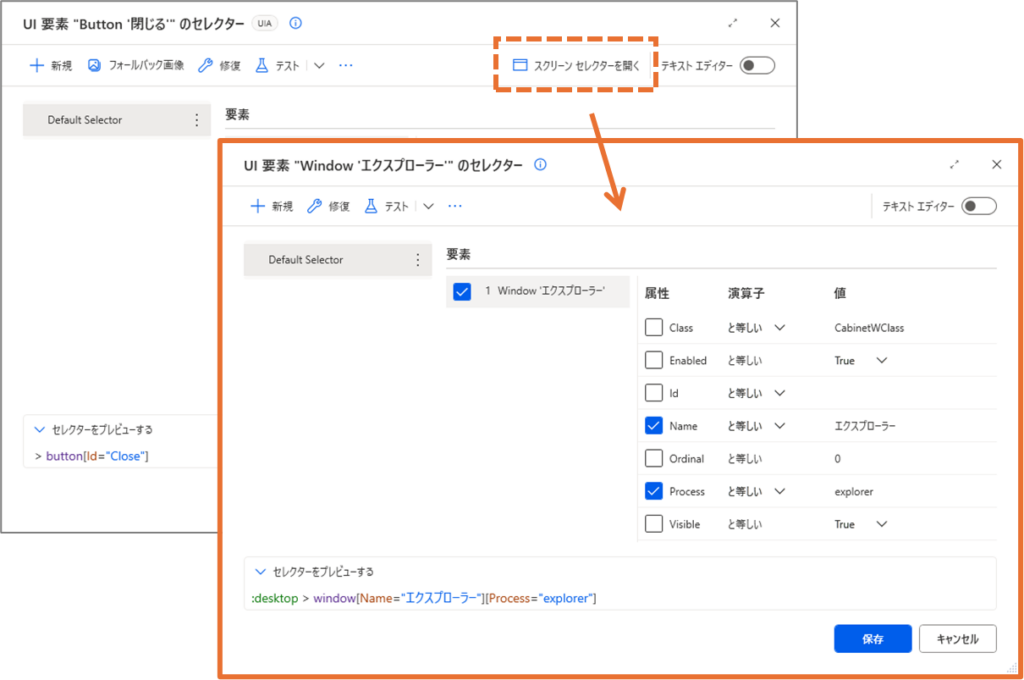The image size is (1024, 680).
Task: Click 修復 in the Button '閉じる' selector window
Action: [219, 65]
